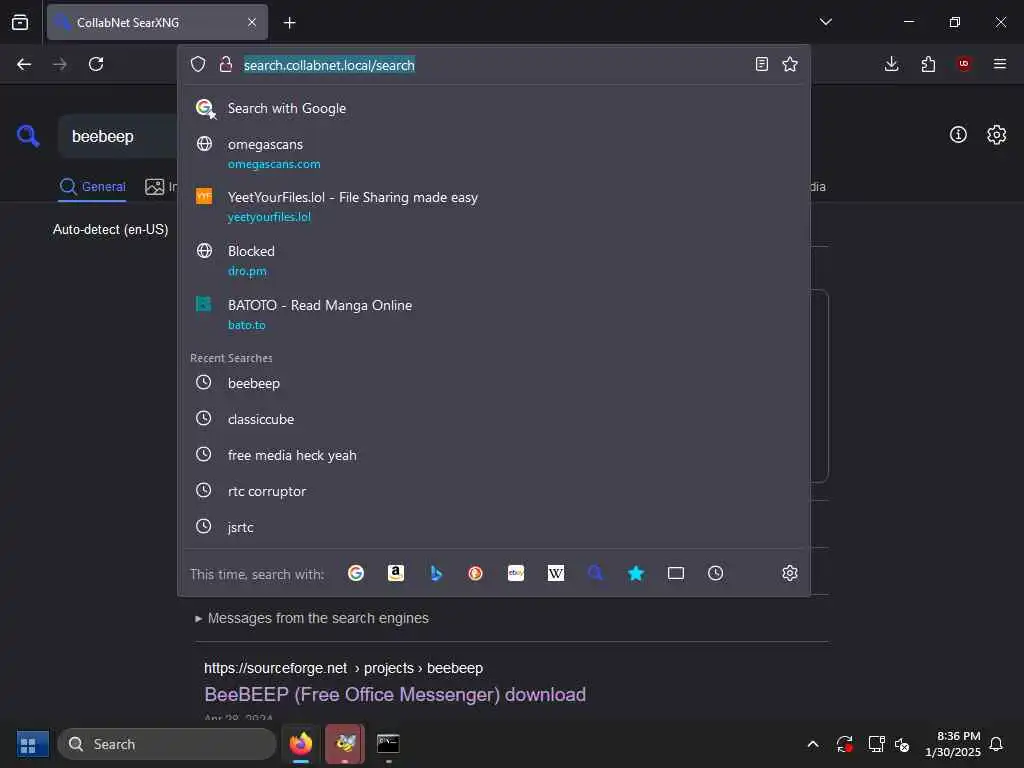The image size is (1024, 768).
Task: Open the Windows Start menu
Action: (x=33, y=744)
